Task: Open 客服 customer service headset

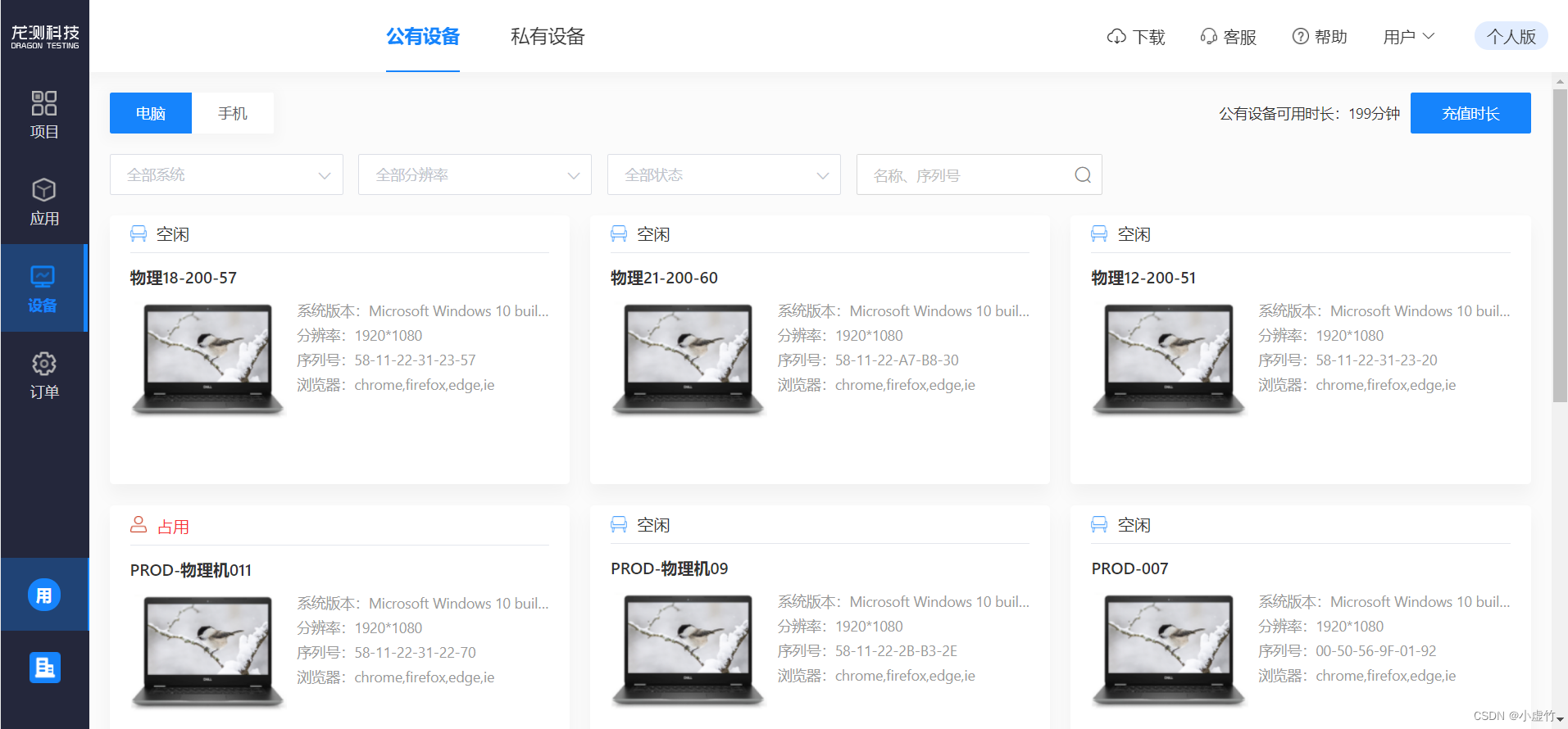Action: click(x=1208, y=37)
